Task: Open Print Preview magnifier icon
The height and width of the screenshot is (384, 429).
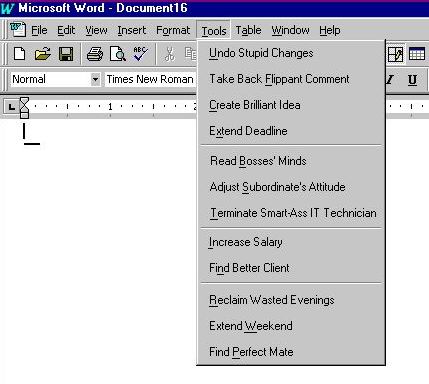Action: coord(118,54)
